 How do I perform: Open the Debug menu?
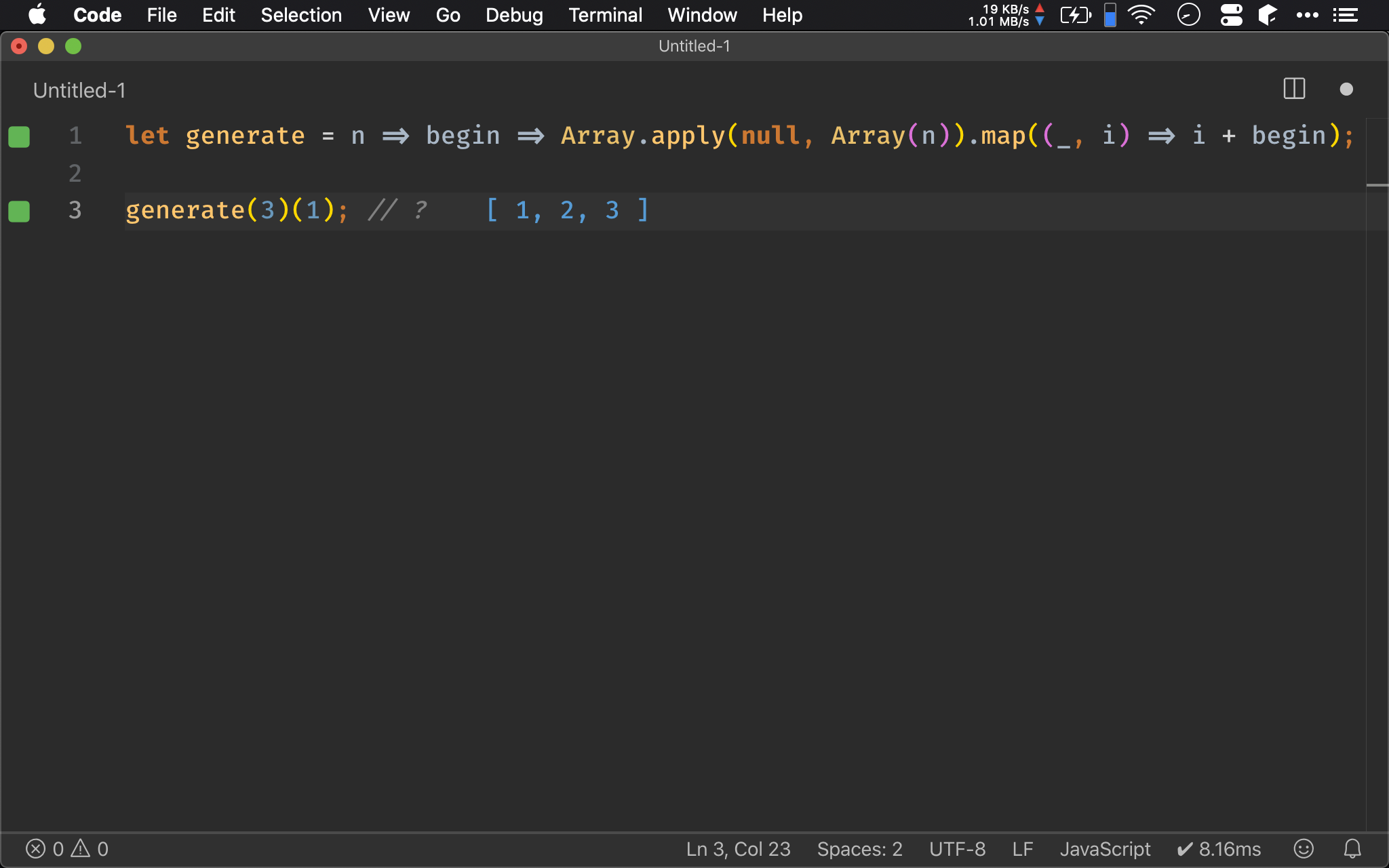pyautogui.click(x=513, y=15)
